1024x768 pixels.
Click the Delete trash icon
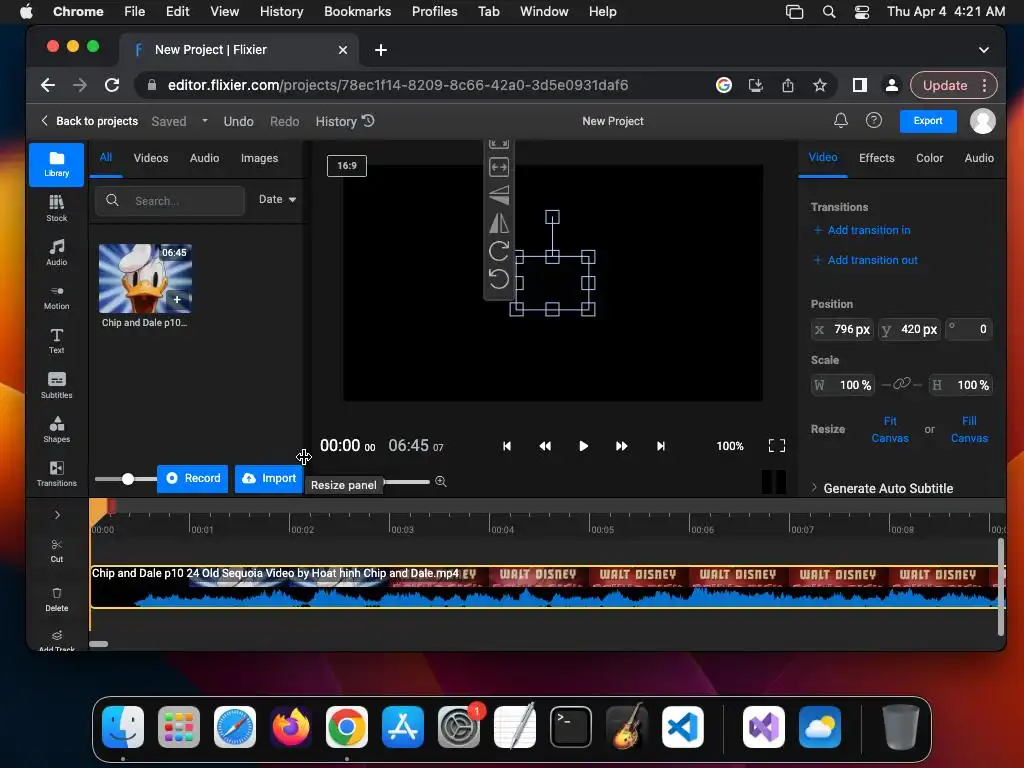[x=56, y=599]
